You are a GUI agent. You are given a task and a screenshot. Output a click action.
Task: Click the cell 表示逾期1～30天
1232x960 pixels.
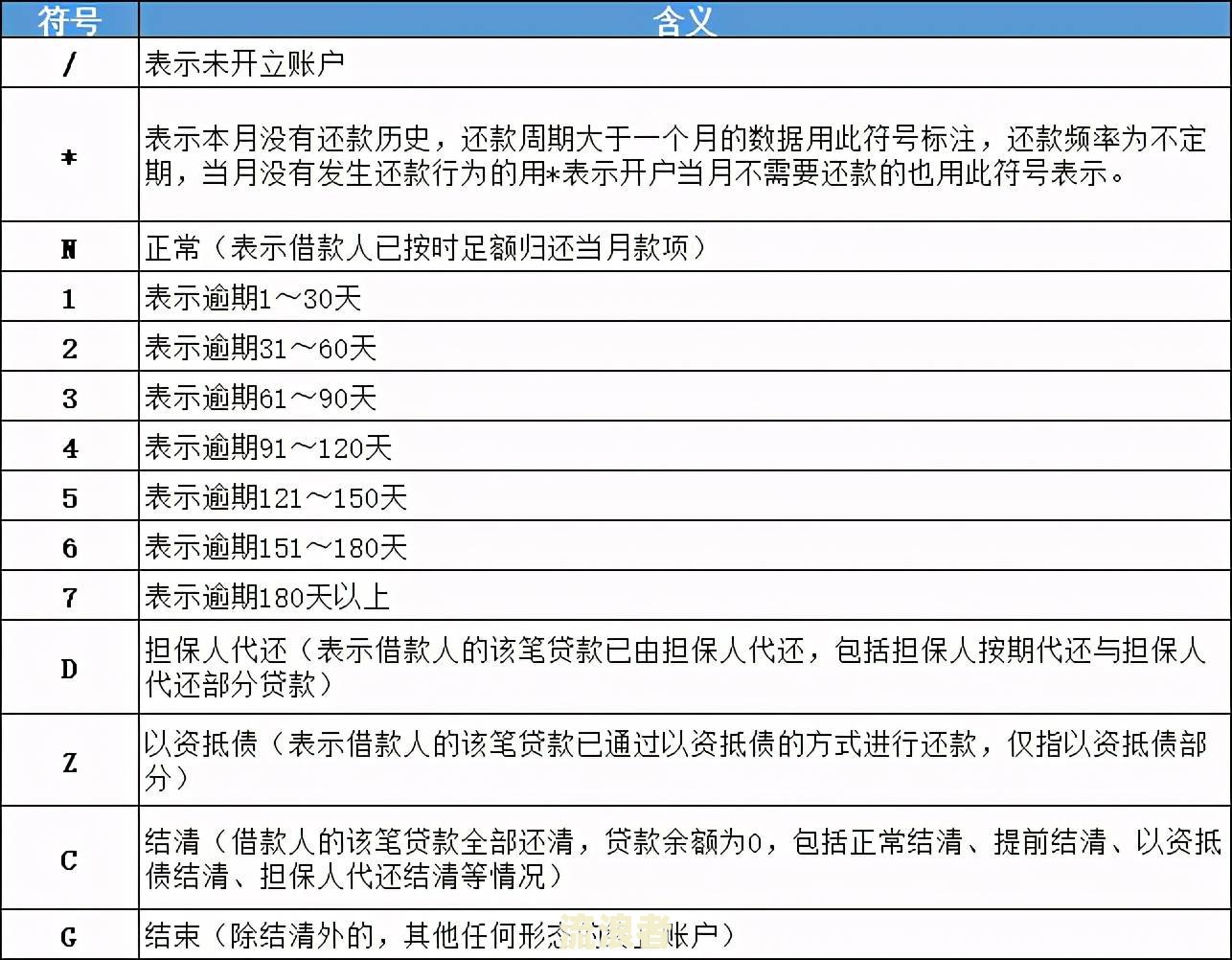[x=685, y=297]
